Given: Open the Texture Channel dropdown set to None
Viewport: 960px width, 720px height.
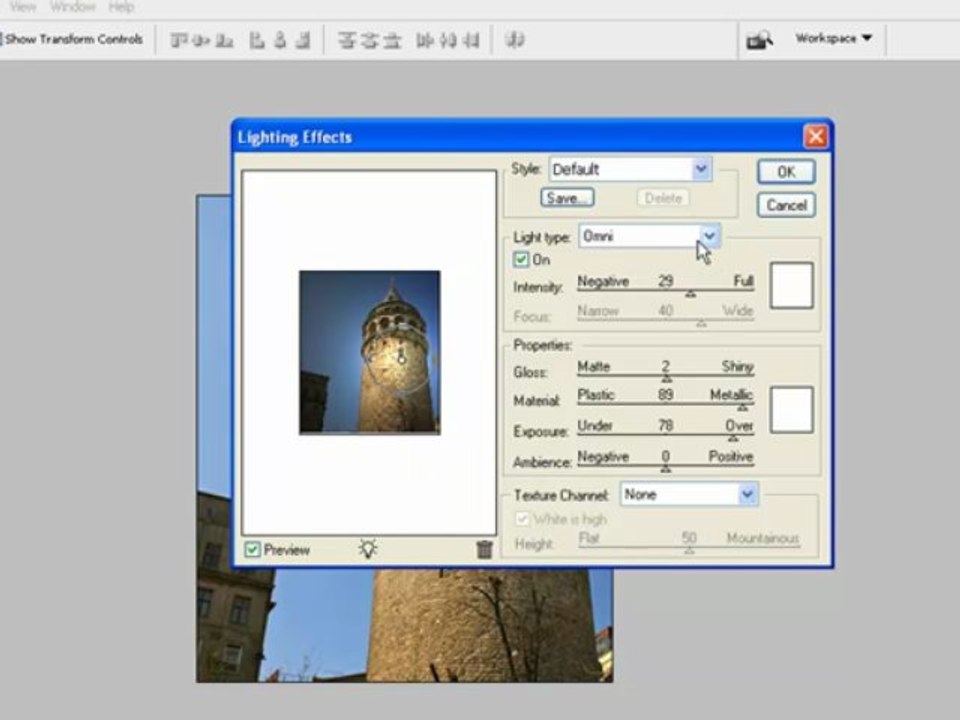Looking at the screenshot, I should click(x=689, y=495).
